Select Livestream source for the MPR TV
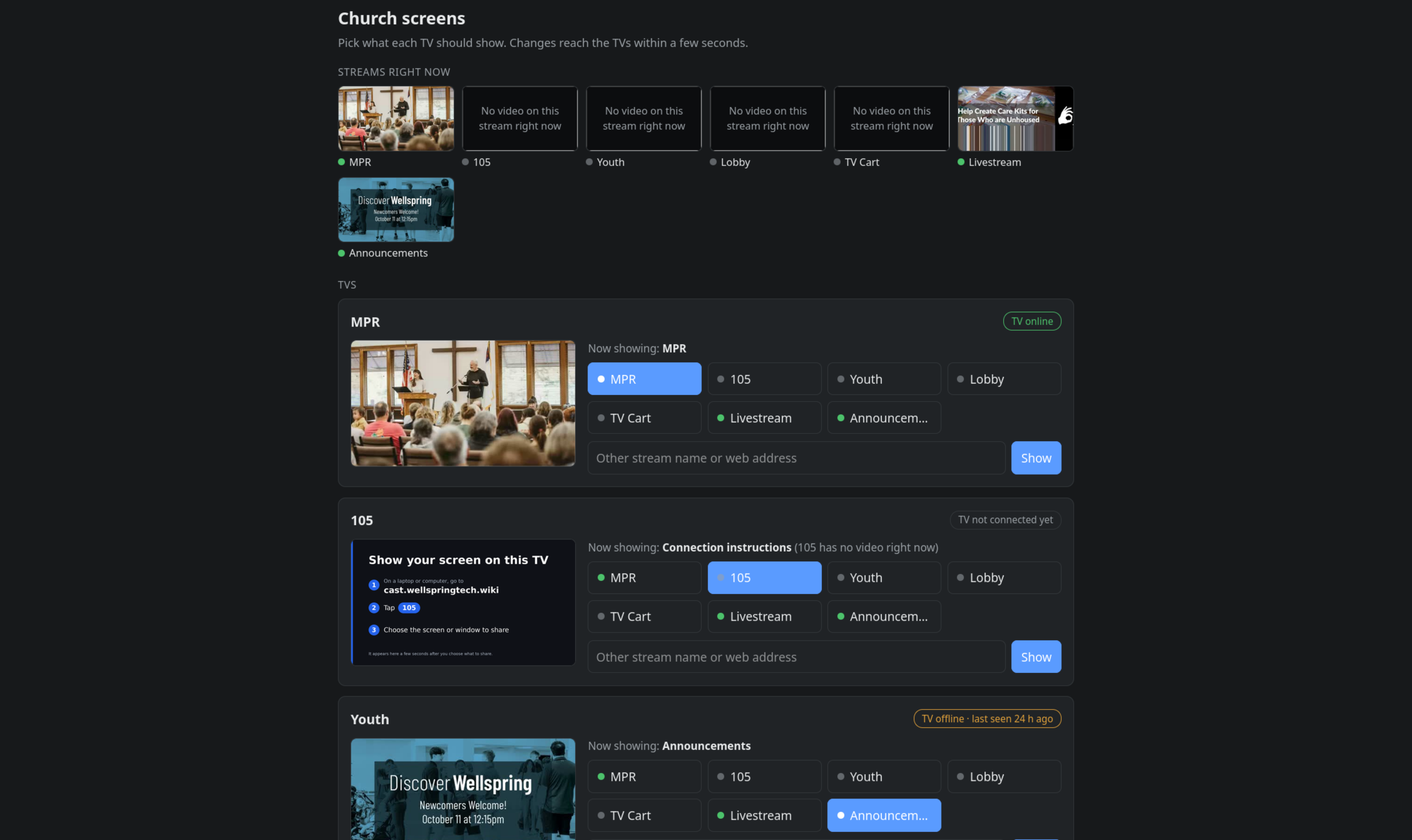This screenshot has height=840, width=1412. click(764, 418)
